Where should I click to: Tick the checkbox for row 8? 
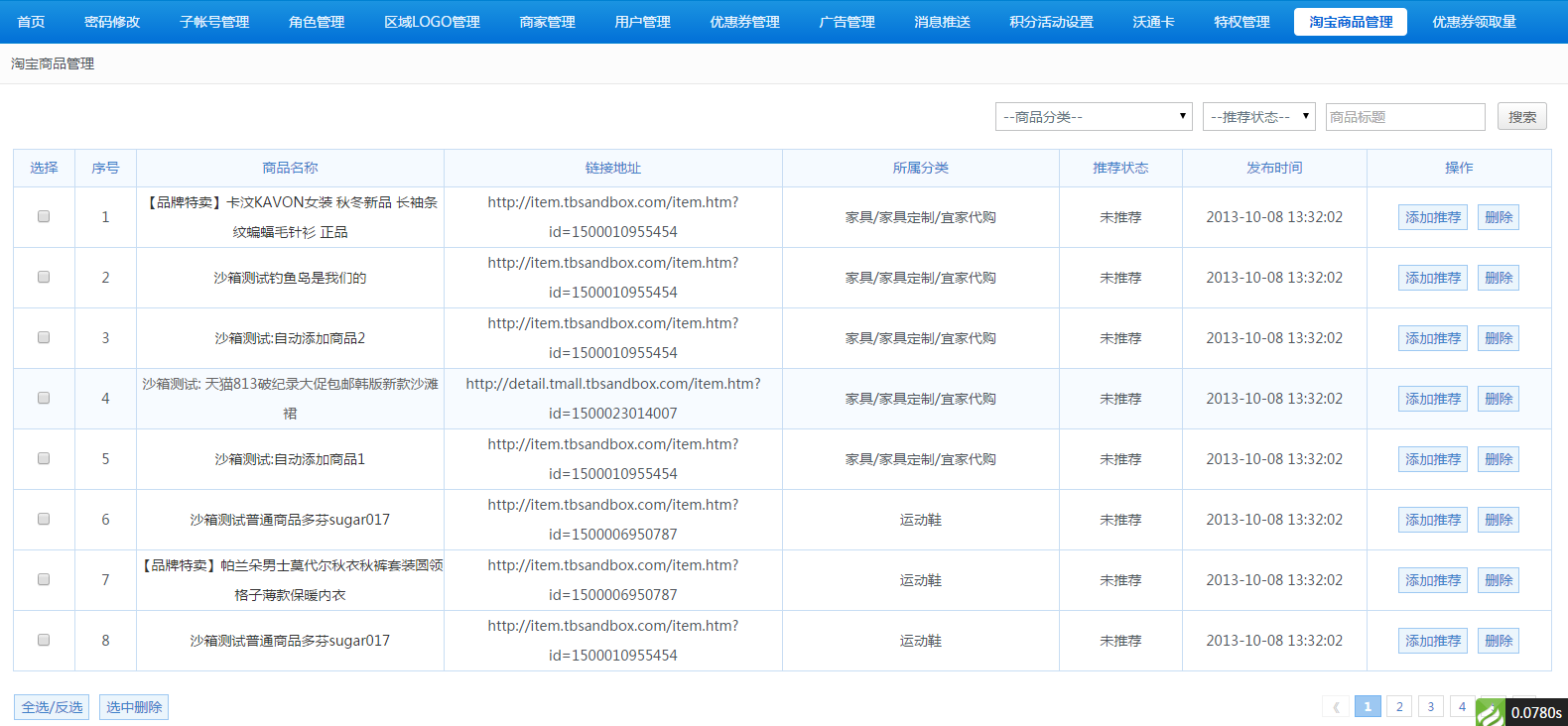tap(44, 640)
